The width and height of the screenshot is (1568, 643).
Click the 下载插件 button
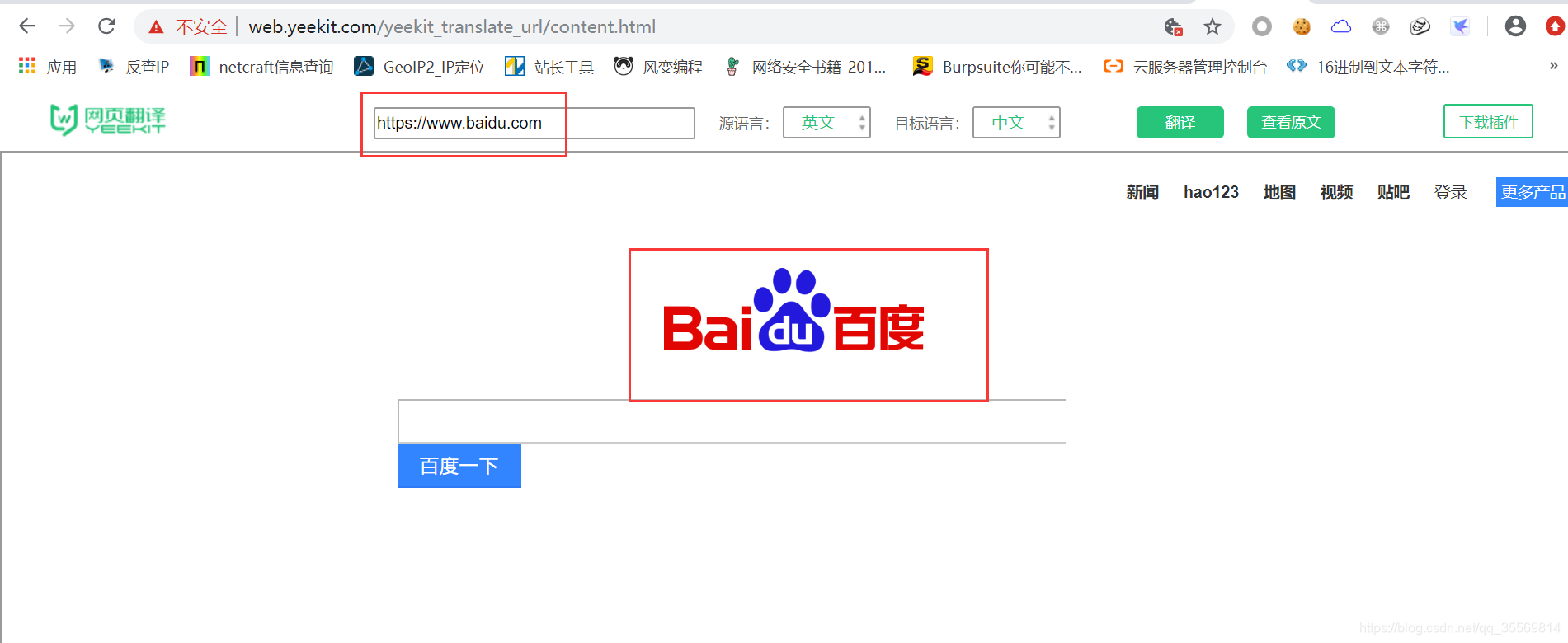point(1488,122)
